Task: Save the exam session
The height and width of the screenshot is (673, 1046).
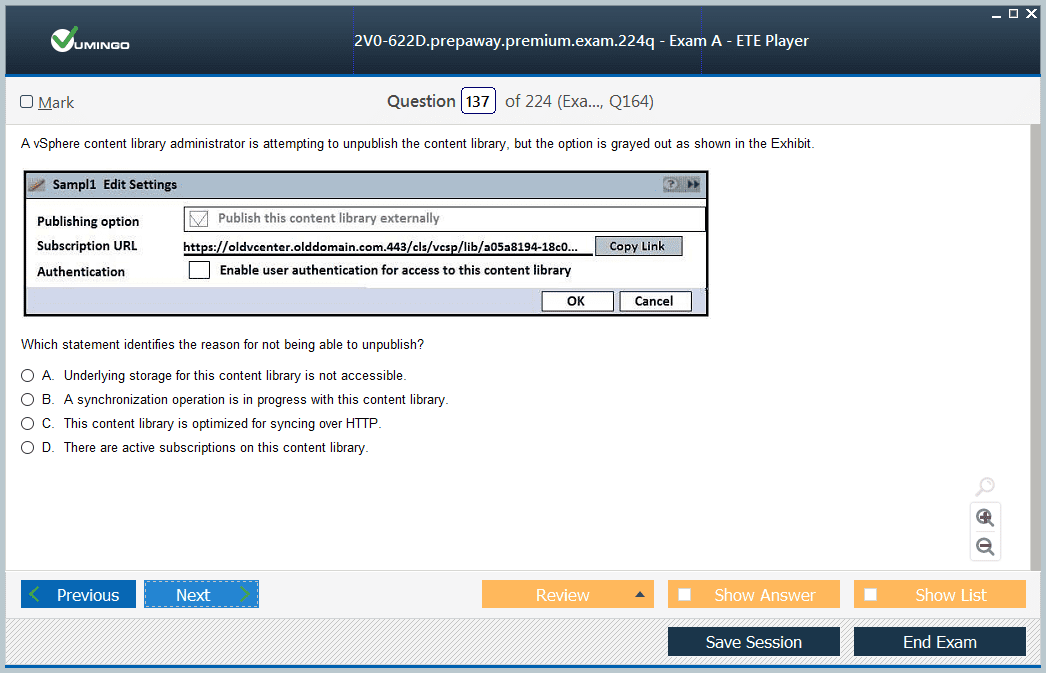Action: pos(754,642)
